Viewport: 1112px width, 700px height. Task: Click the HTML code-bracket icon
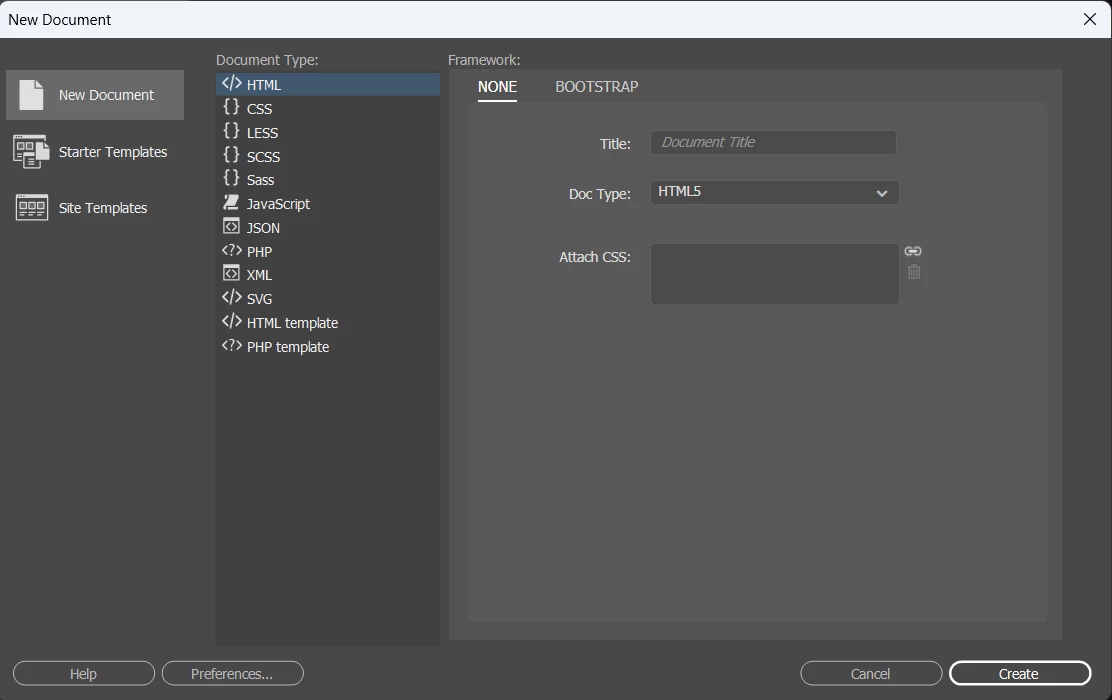coord(232,84)
